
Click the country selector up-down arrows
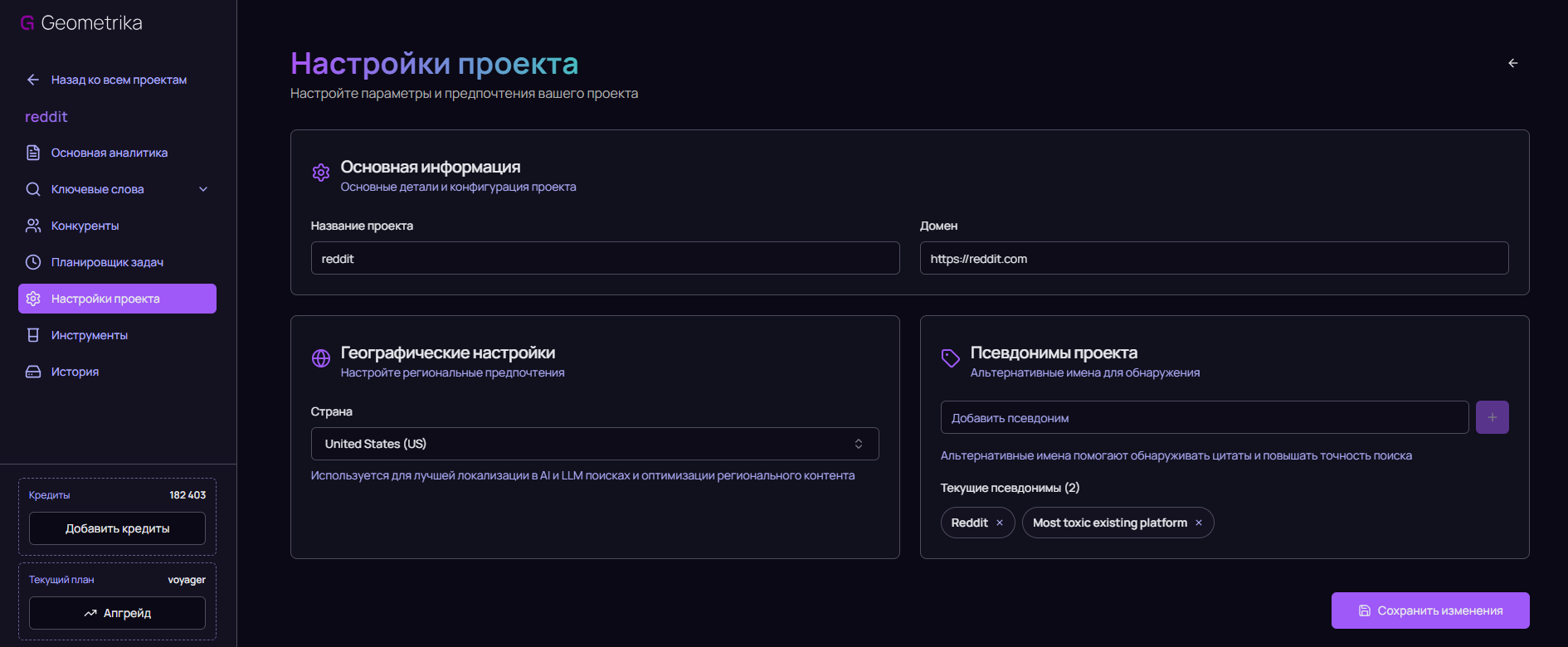click(859, 444)
